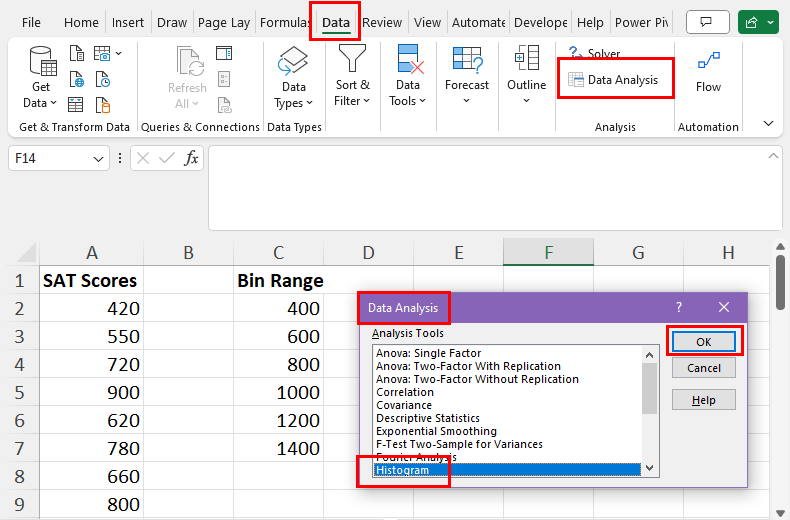This screenshot has height=520, width=790.
Task: Import data From Text/CSV icon
Action: [x=77, y=53]
